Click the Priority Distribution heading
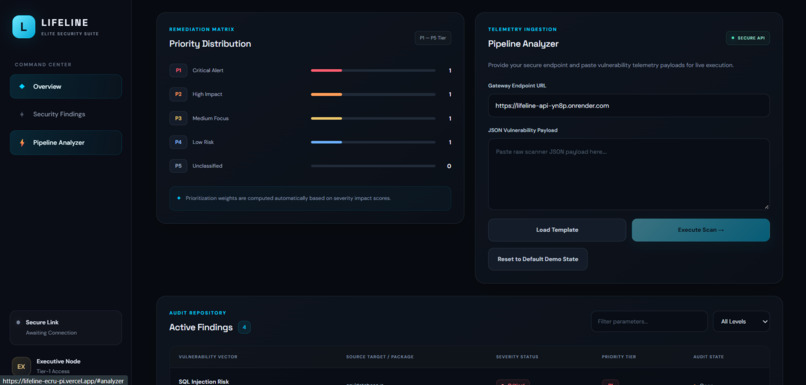 coord(210,44)
